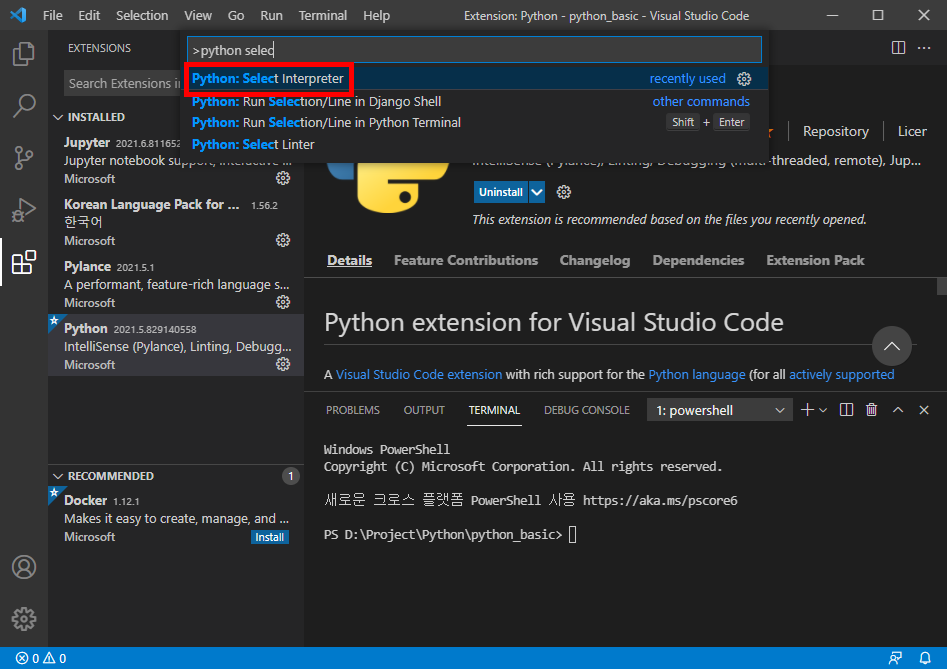Open the Explorer view in activity bar

24,54
